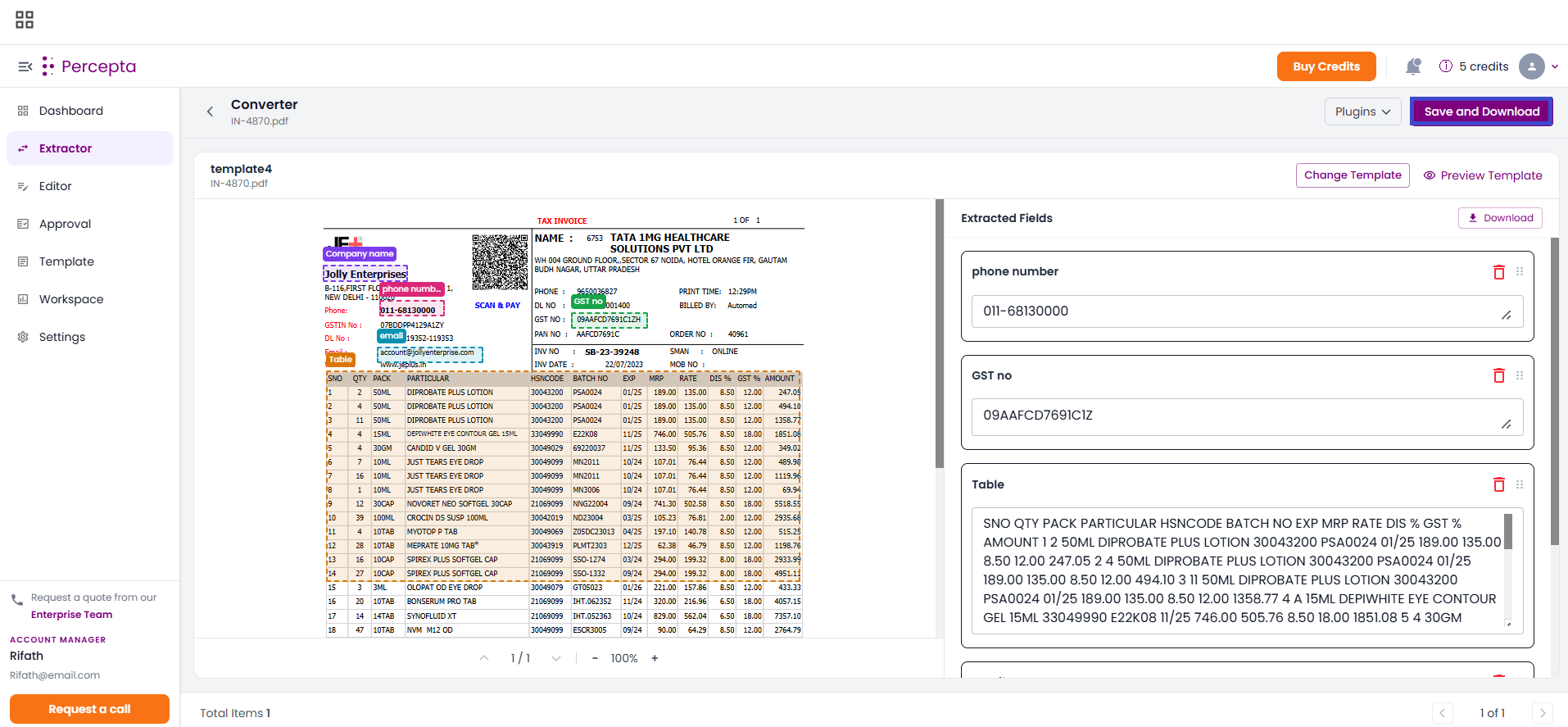This screenshot has height=727, width=1568.
Task: Zoom in the document preview
Action: click(655, 658)
